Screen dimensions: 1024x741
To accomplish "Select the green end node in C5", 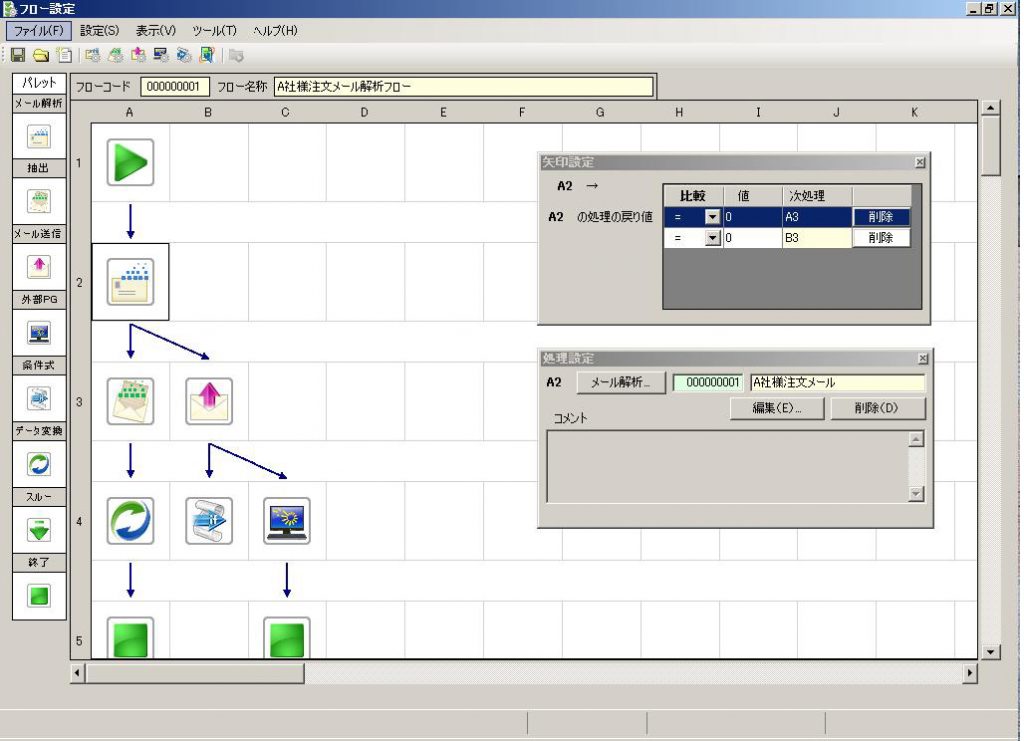I will tap(287, 637).
